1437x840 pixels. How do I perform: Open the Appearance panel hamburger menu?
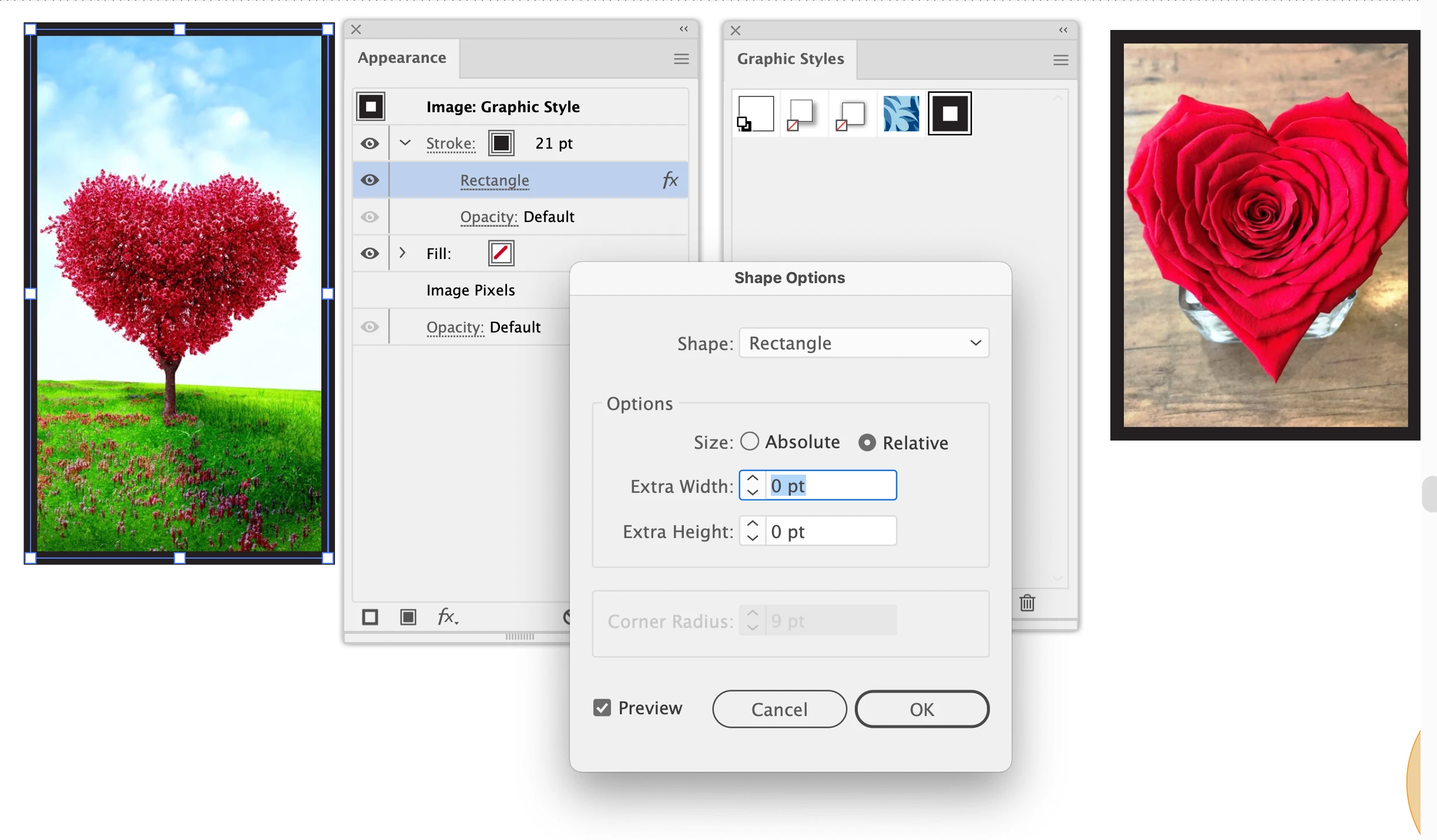pos(681,59)
